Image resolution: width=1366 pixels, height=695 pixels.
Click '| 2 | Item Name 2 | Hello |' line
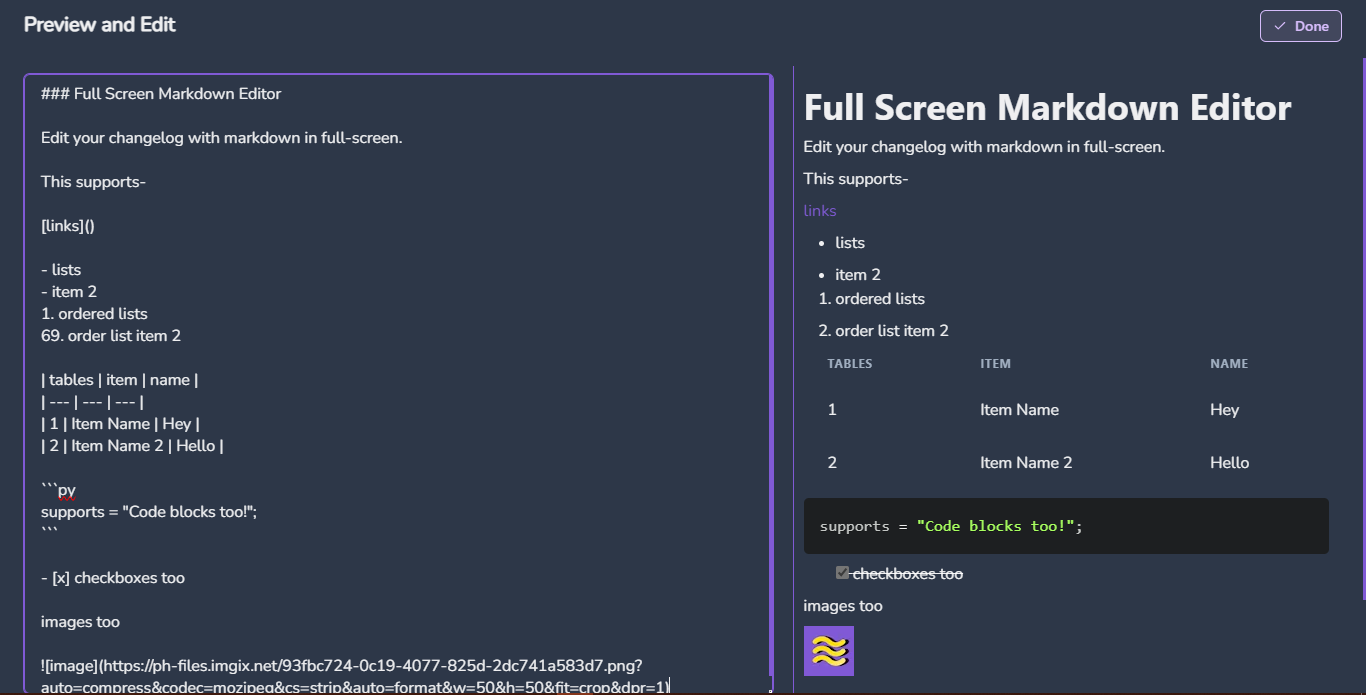pyautogui.click(x=132, y=446)
